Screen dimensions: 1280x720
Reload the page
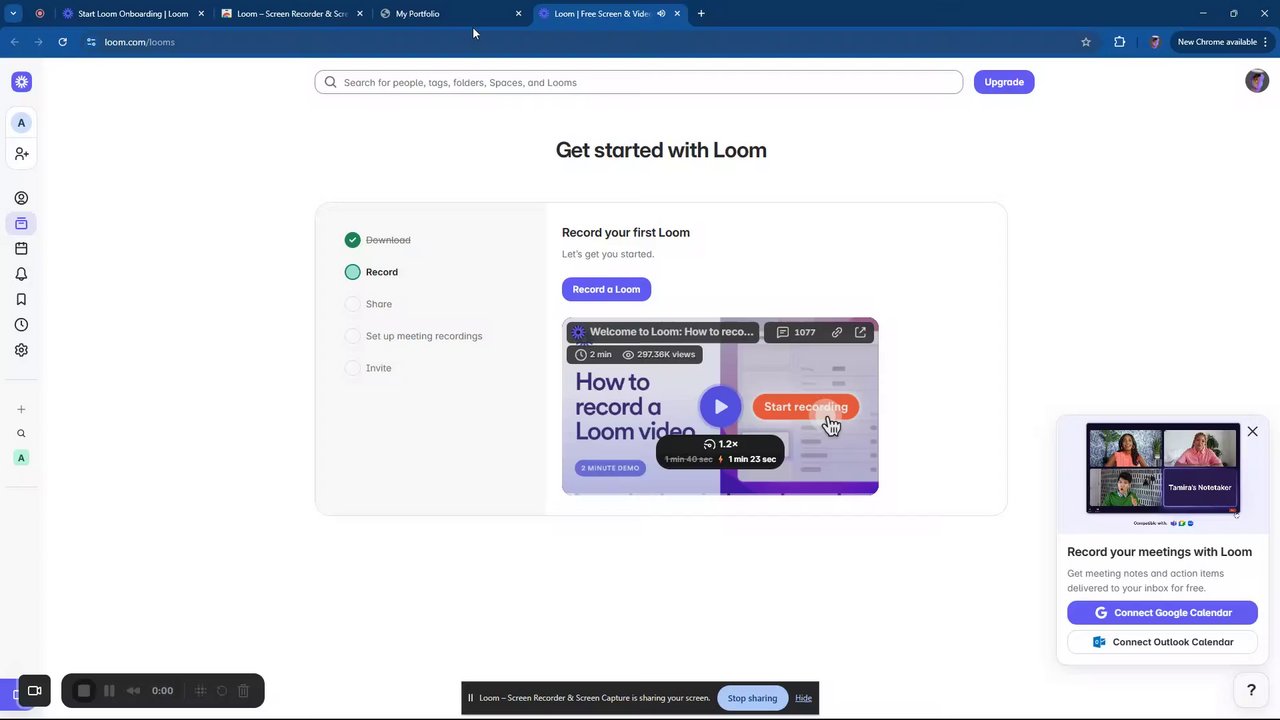tap(62, 42)
